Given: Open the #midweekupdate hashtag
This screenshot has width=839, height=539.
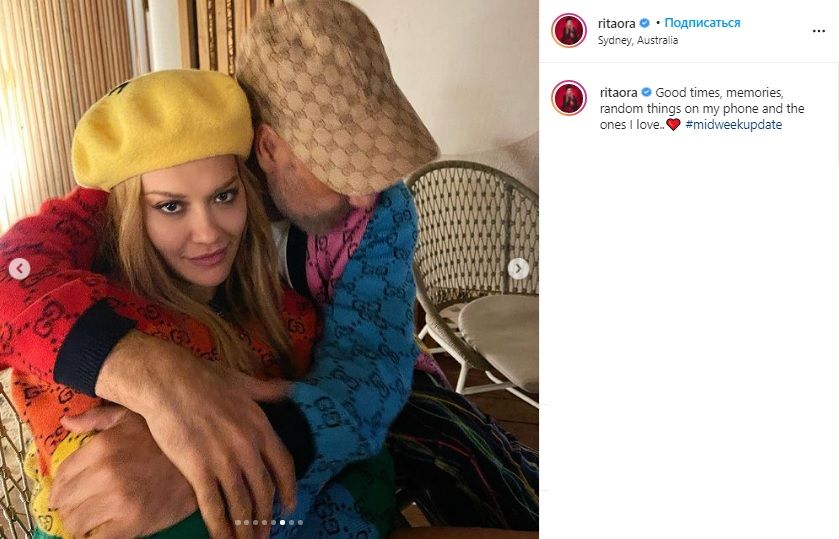Looking at the screenshot, I should click(734, 125).
